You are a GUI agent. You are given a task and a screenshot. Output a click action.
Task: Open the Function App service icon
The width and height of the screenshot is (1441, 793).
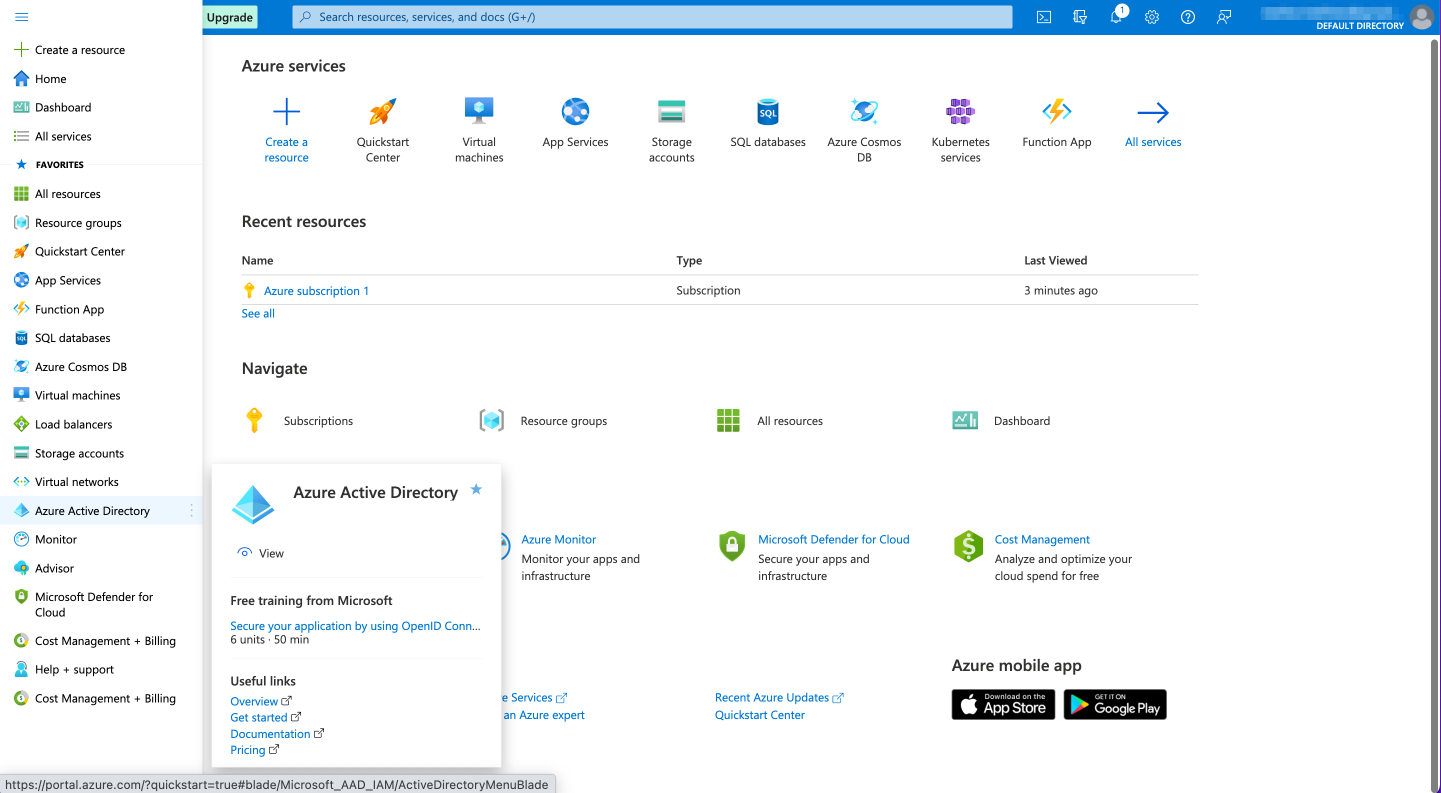pos(1056,112)
